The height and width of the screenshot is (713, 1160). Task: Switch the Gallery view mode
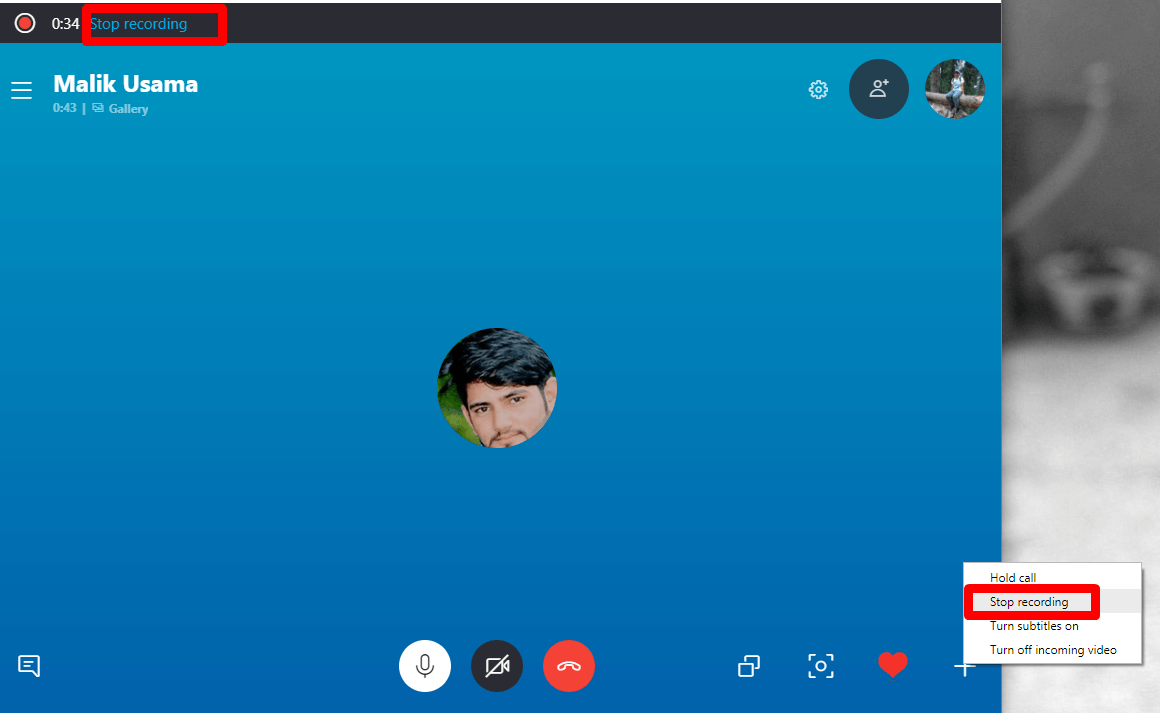point(120,109)
